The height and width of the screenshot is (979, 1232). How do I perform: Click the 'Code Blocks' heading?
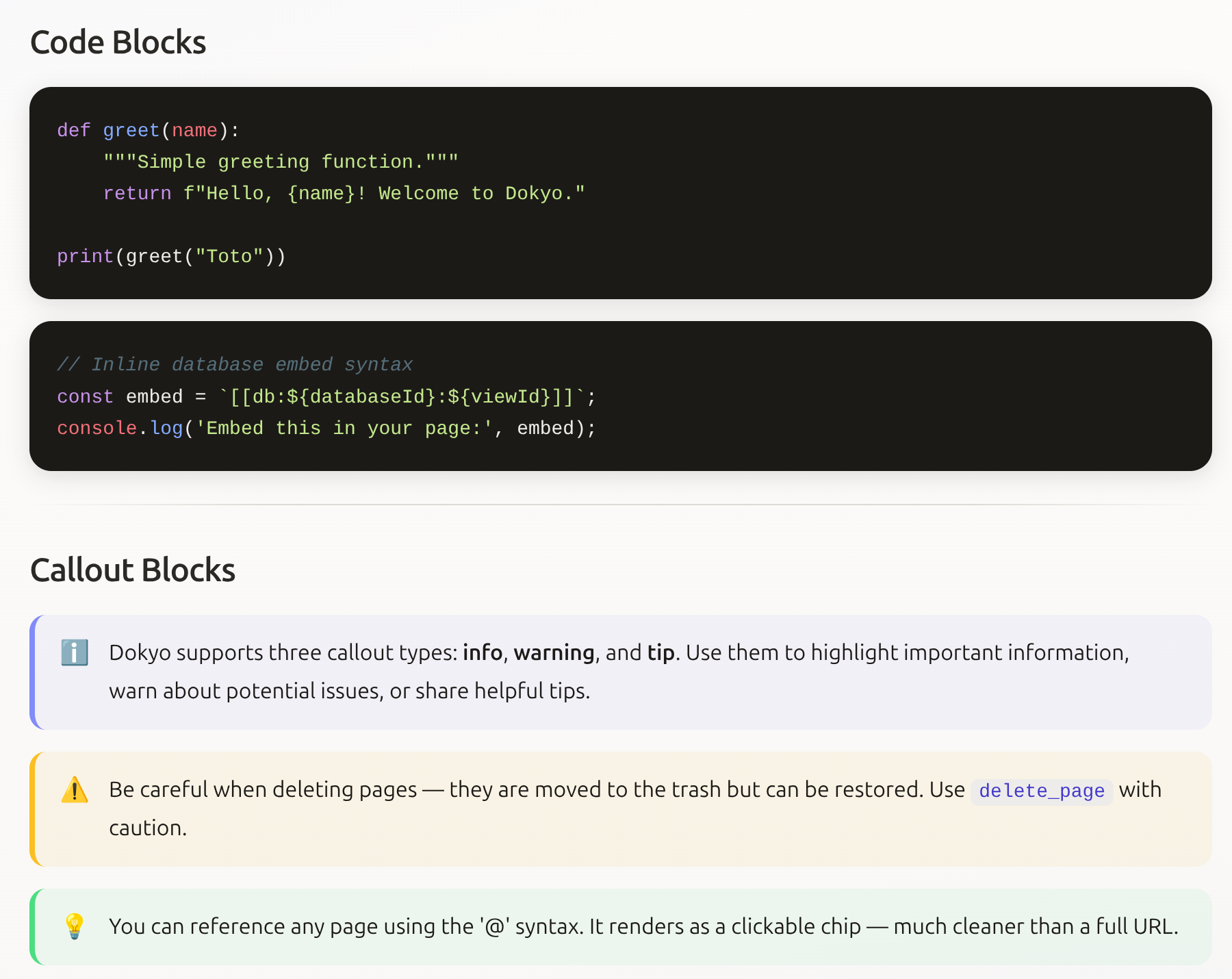(x=118, y=42)
